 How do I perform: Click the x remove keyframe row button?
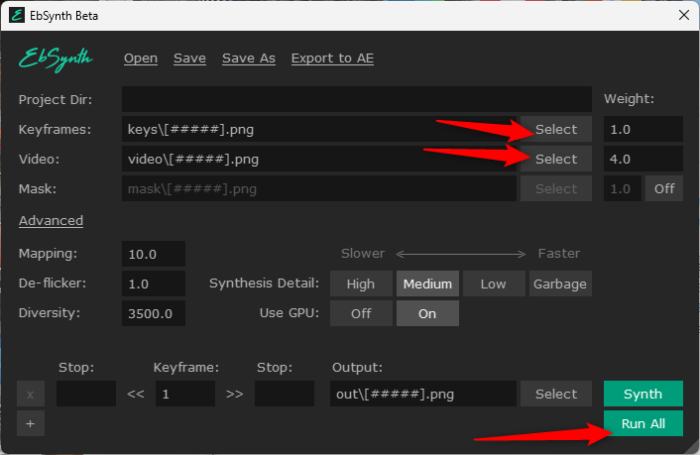click(30, 394)
